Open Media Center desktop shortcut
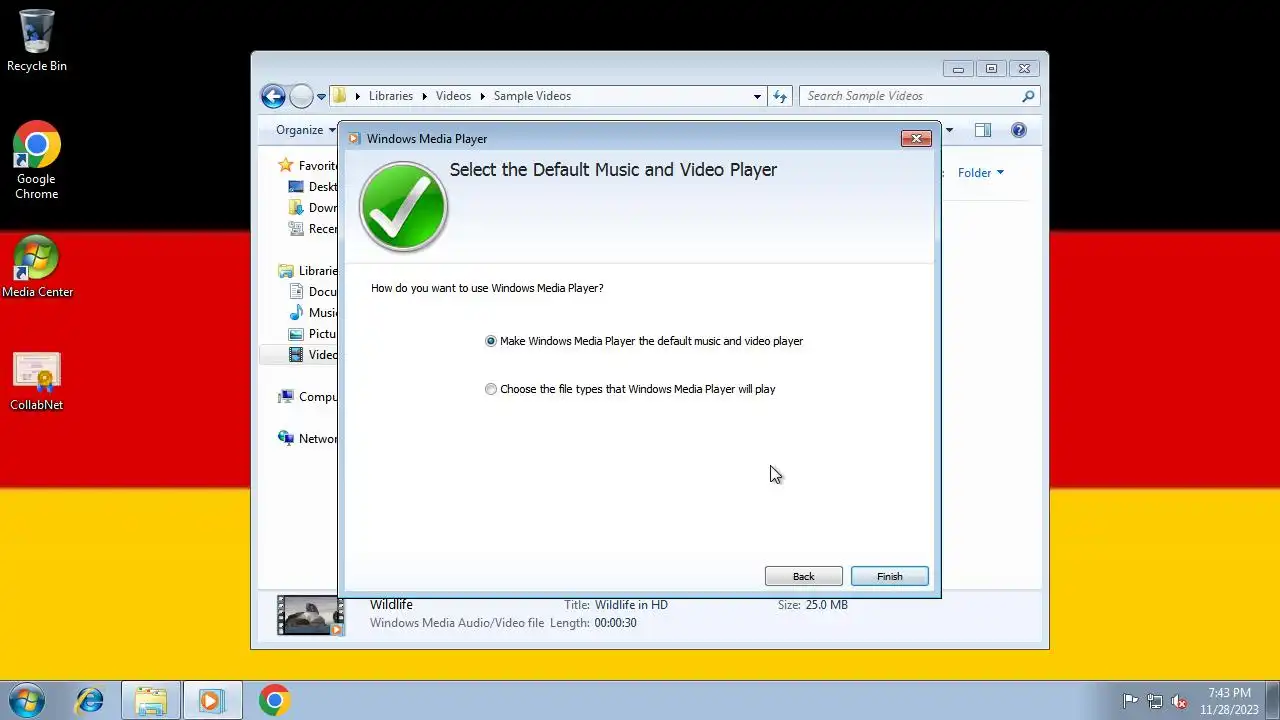The height and width of the screenshot is (720, 1280). 37,267
